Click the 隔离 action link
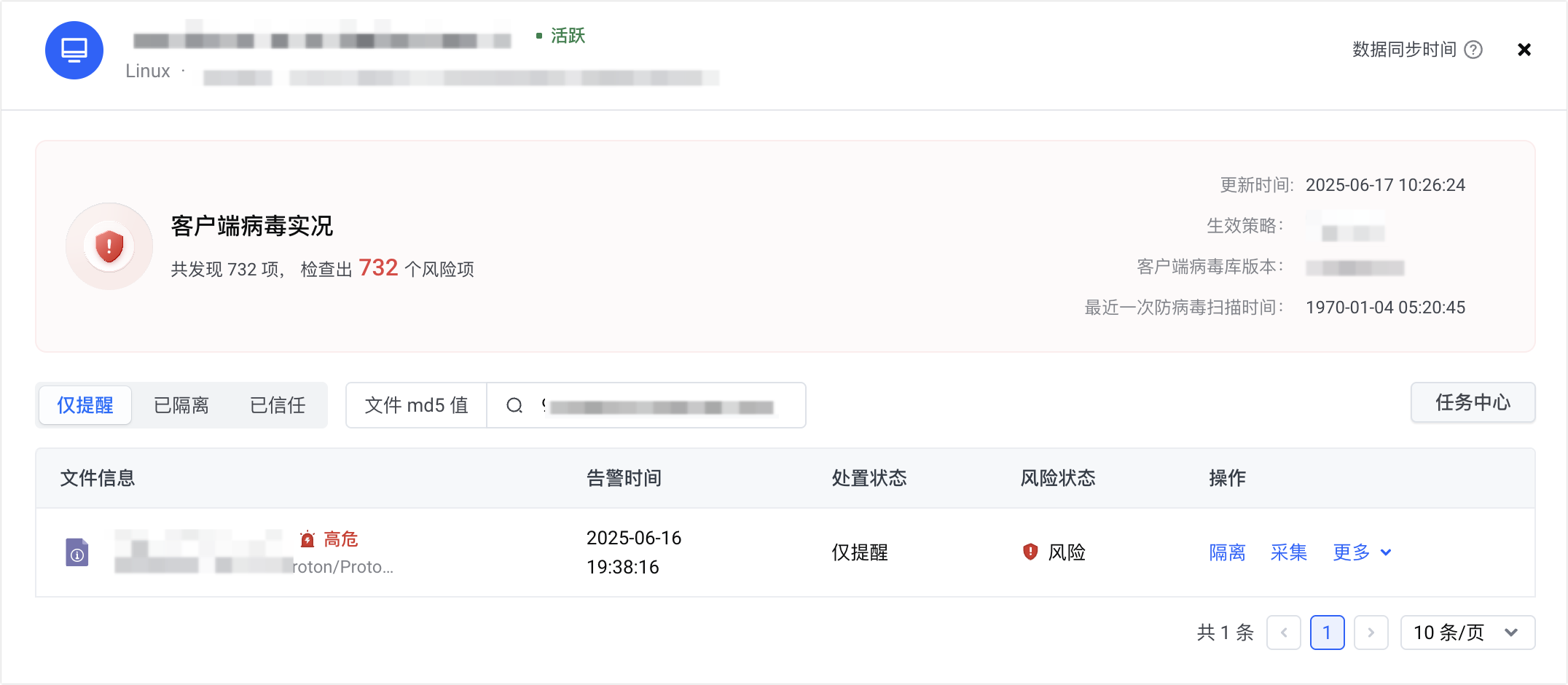 click(x=1228, y=552)
